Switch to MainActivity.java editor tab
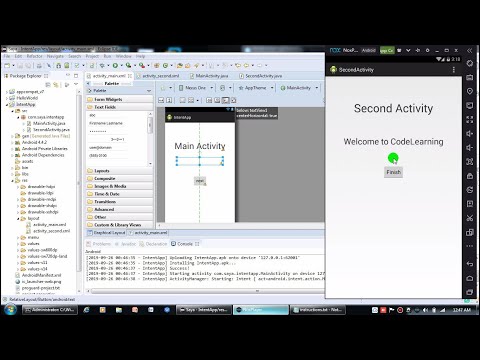 (212, 76)
